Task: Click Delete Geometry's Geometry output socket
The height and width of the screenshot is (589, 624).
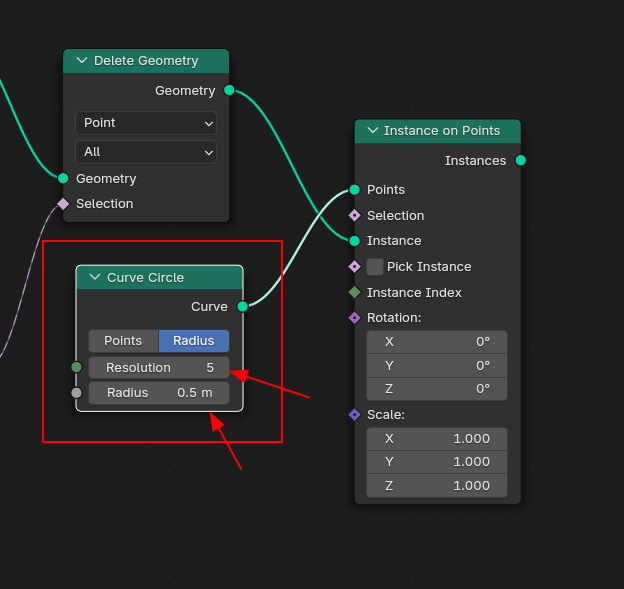Action: tap(229, 90)
